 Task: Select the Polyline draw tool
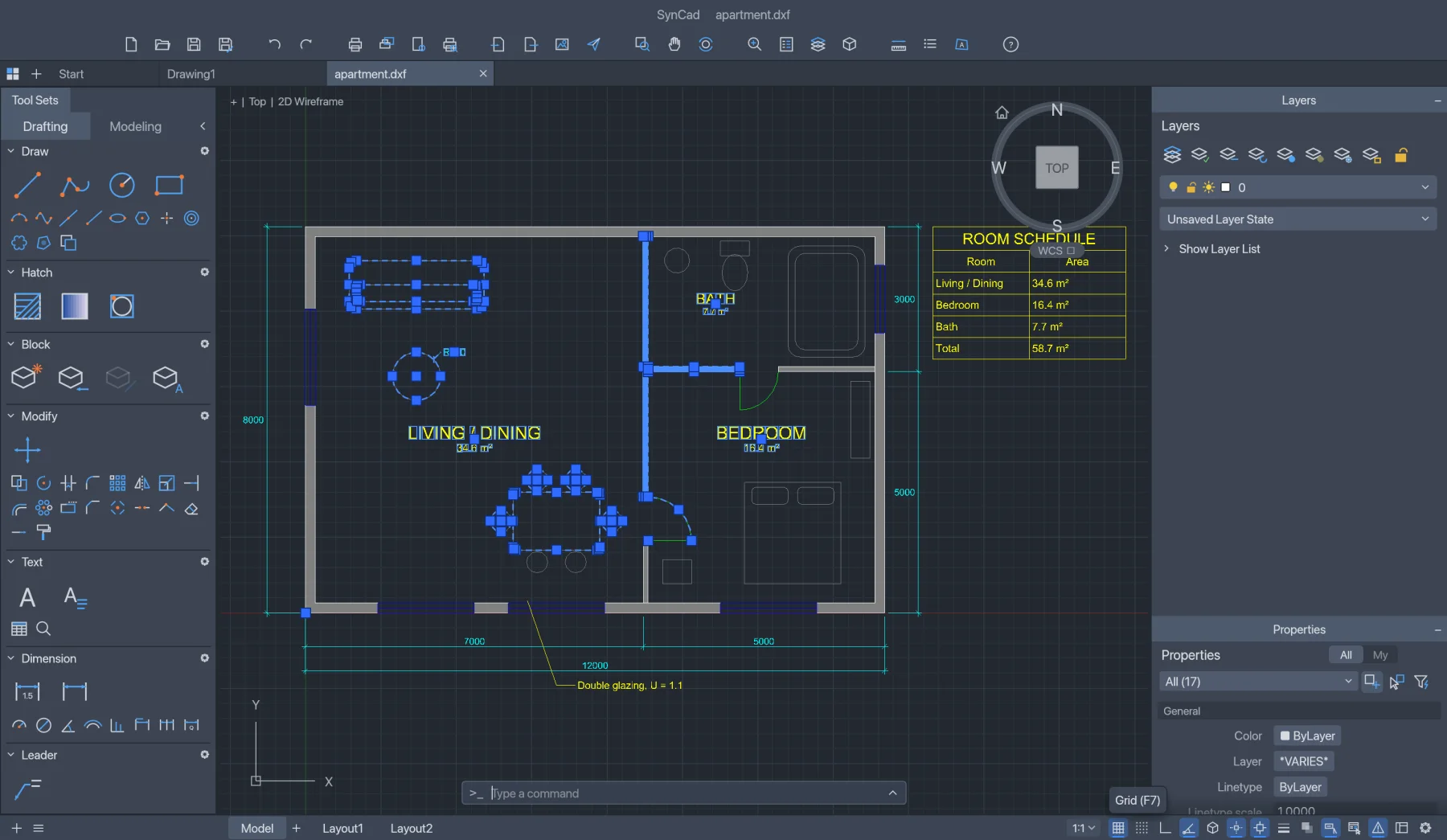(74, 186)
